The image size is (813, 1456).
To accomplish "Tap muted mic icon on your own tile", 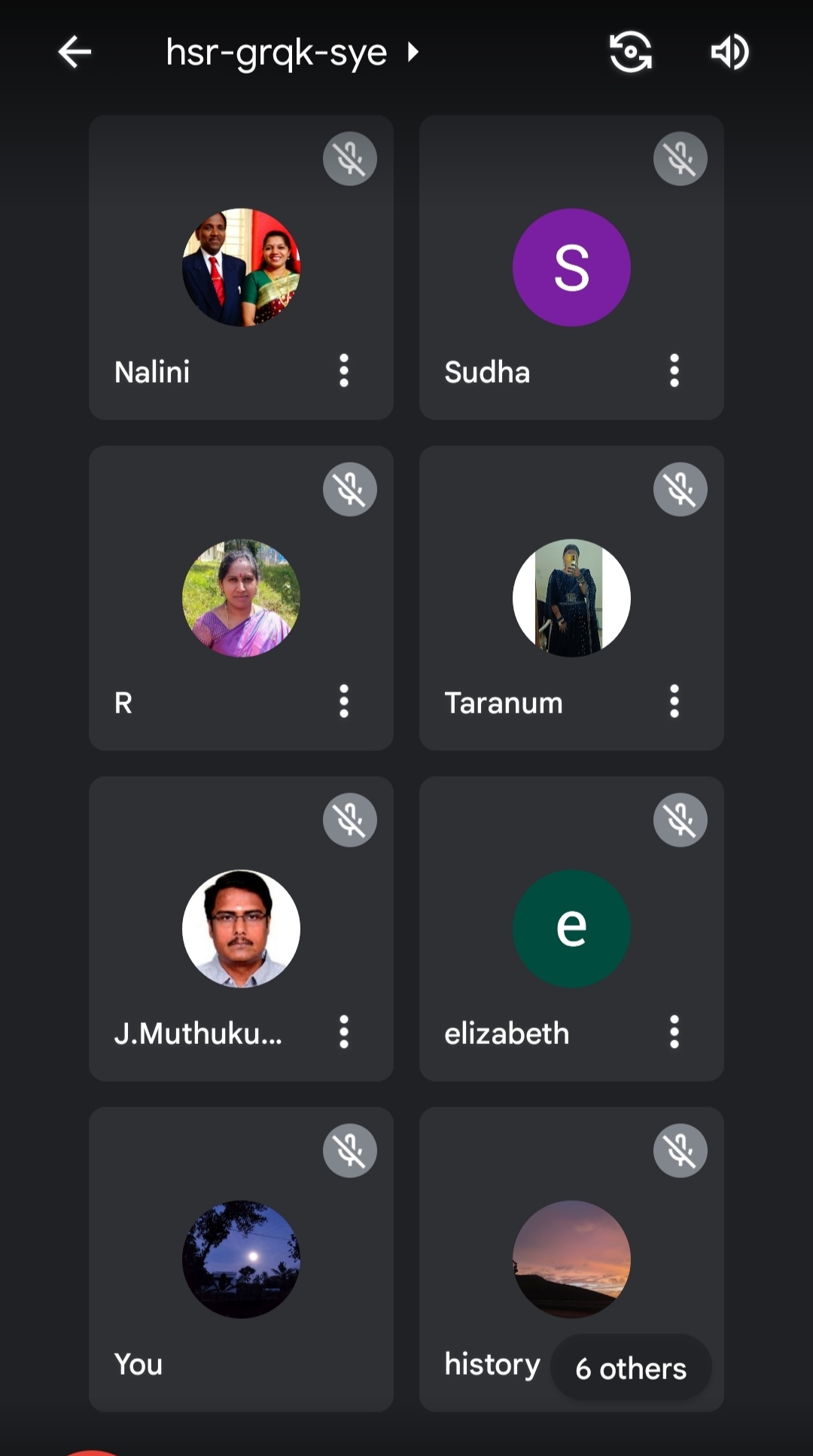I will tap(350, 1150).
